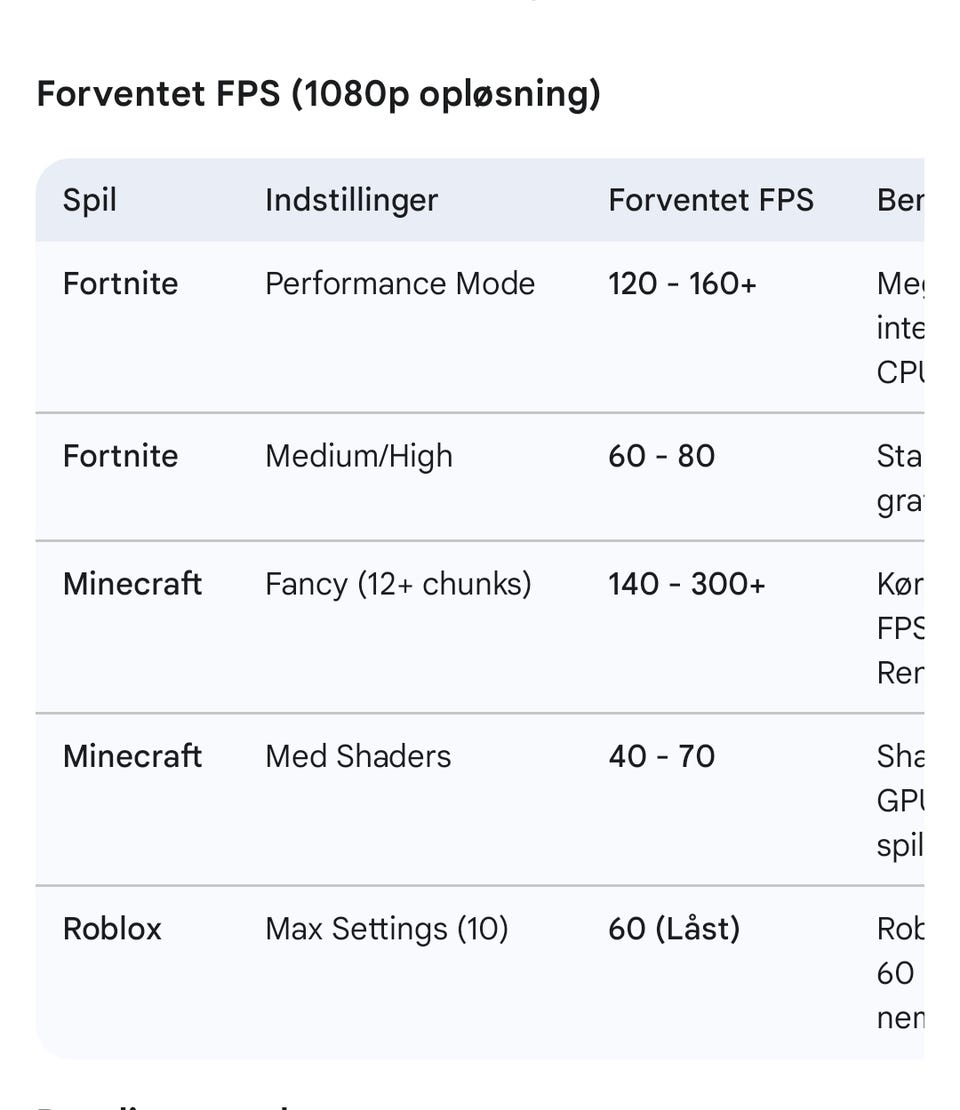
Task: Click the "Forventet FPS (1080p opløsning)" heading
Action: 318,94
